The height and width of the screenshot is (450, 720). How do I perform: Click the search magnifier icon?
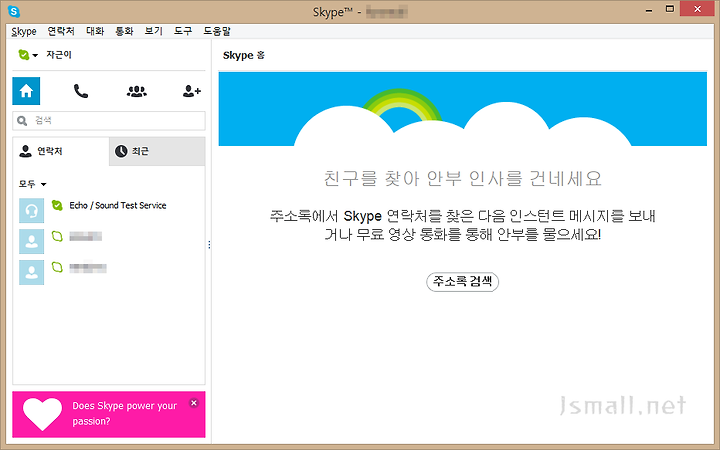(x=22, y=121)
